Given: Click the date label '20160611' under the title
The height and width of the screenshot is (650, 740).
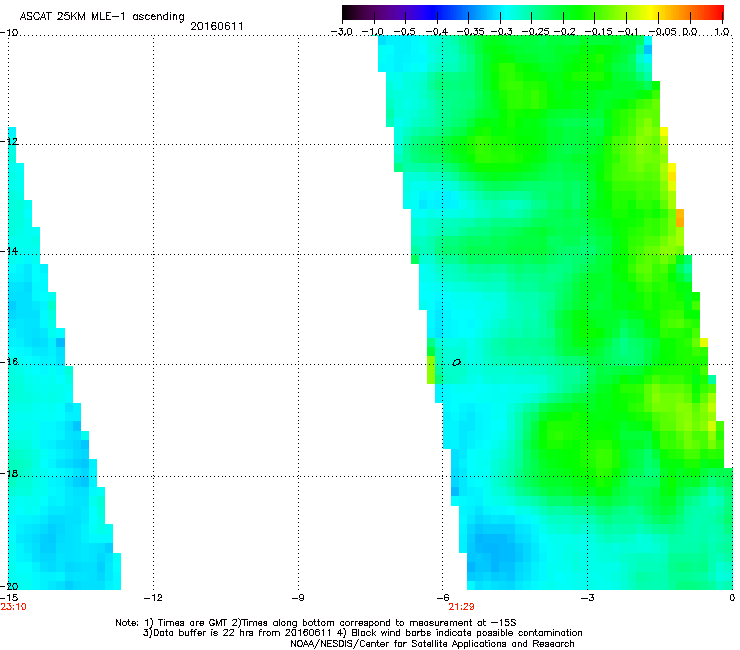Looking at the screenshot, I should (x=217, y=26).
